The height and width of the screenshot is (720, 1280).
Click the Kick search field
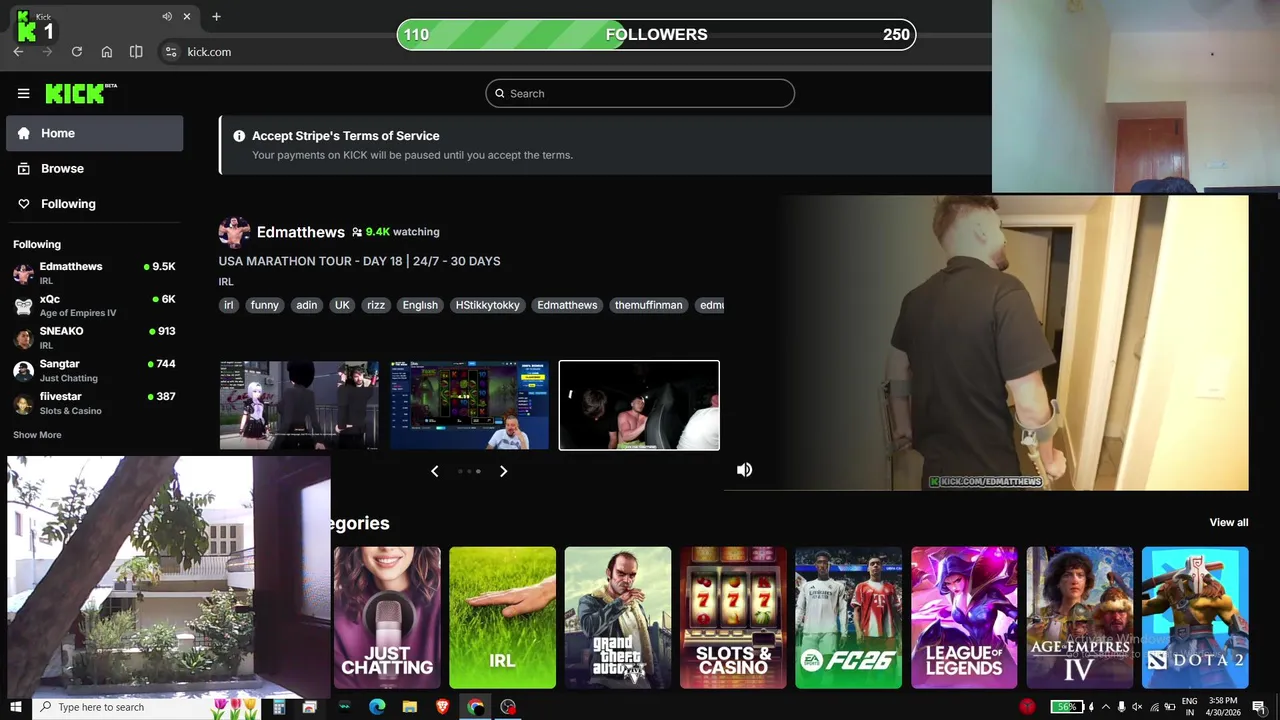tap(640, 93)
